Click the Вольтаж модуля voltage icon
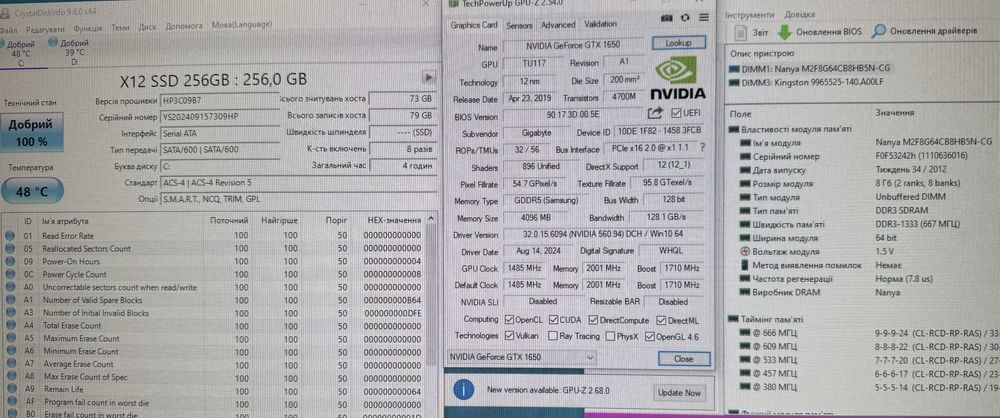Screen dimensions: 1000x418 tap(746, 251)
